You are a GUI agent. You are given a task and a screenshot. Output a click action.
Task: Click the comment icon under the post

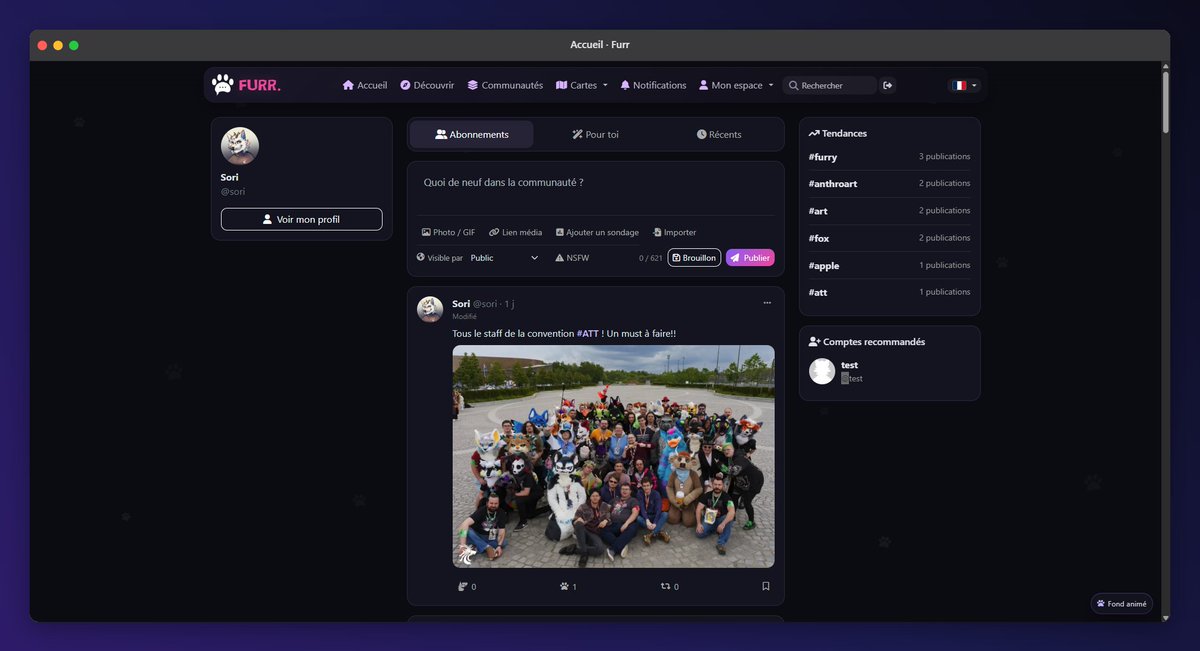463,586
